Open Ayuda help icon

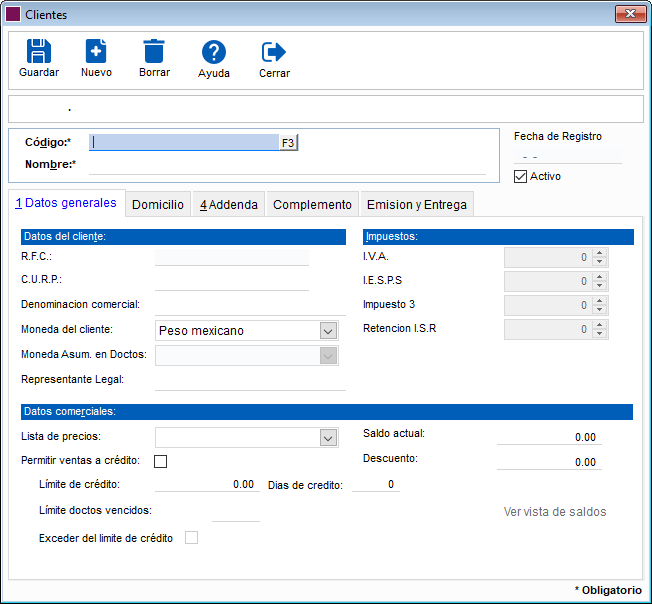pos(213,53)
